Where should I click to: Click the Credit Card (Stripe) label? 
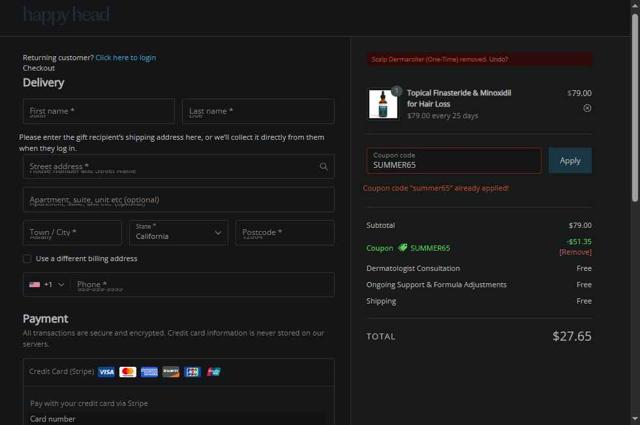pyautogui.click(x=62, y=372)
